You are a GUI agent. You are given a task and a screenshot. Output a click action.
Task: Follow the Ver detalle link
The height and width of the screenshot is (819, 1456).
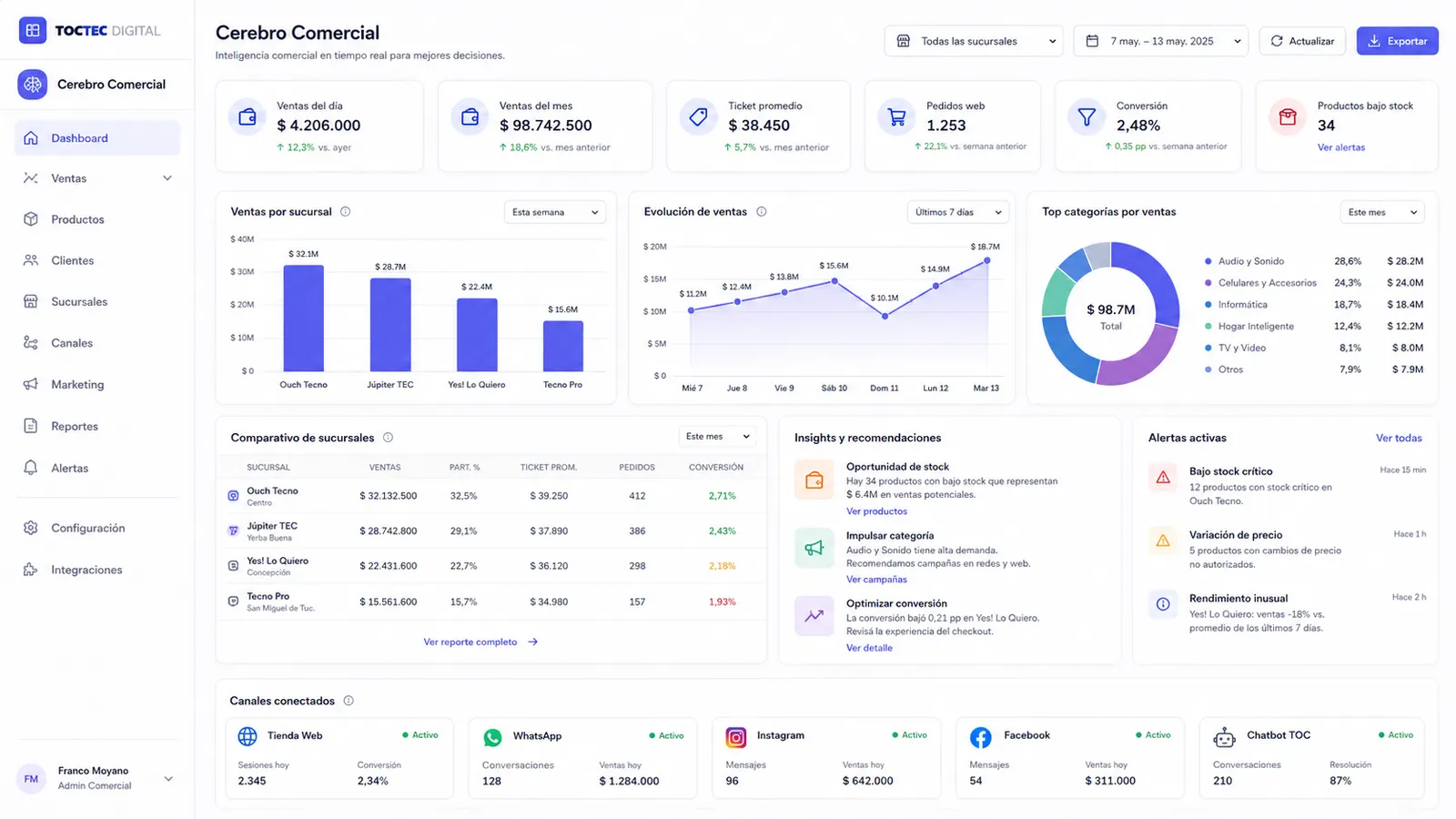point(869,648)
